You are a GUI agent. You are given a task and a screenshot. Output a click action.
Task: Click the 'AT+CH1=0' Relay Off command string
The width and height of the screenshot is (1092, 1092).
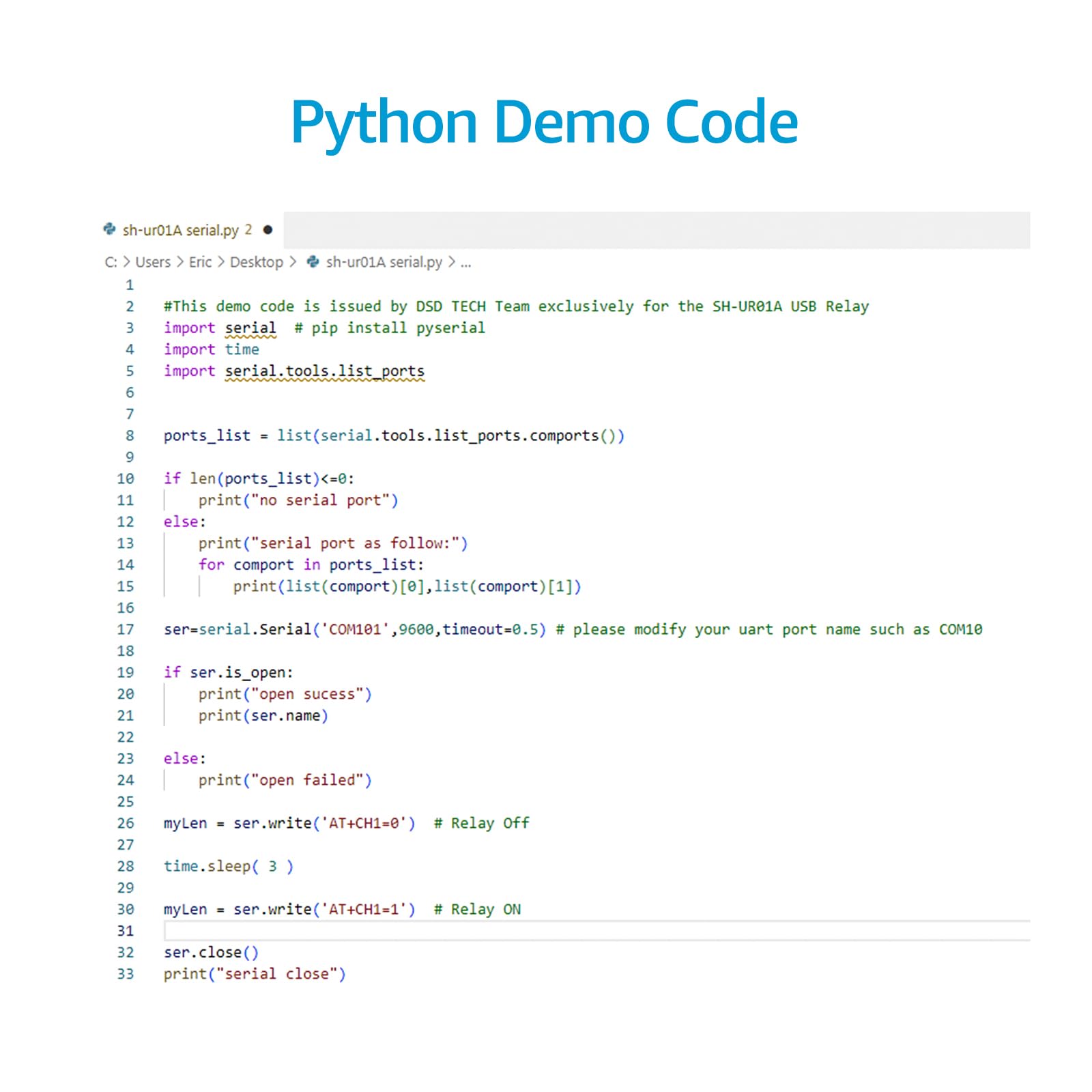tap(364, 823)
